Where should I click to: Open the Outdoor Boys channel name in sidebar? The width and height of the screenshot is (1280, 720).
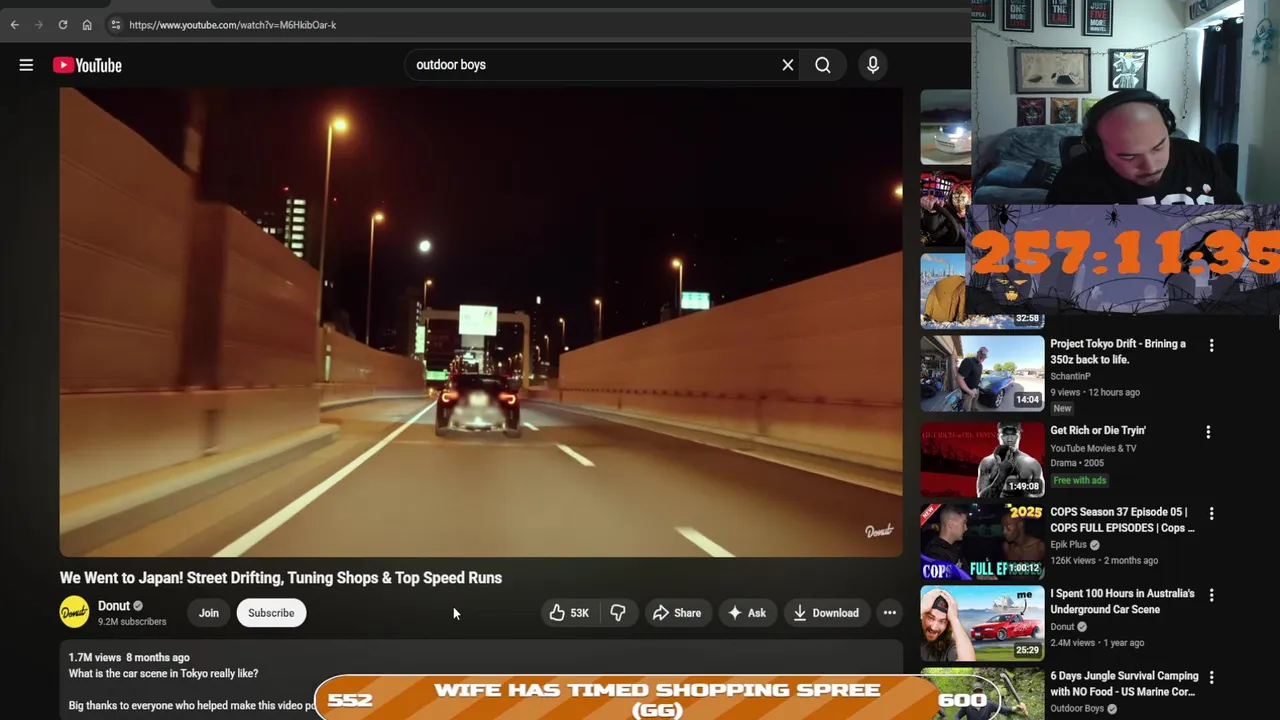click(x=1077, y=709)
